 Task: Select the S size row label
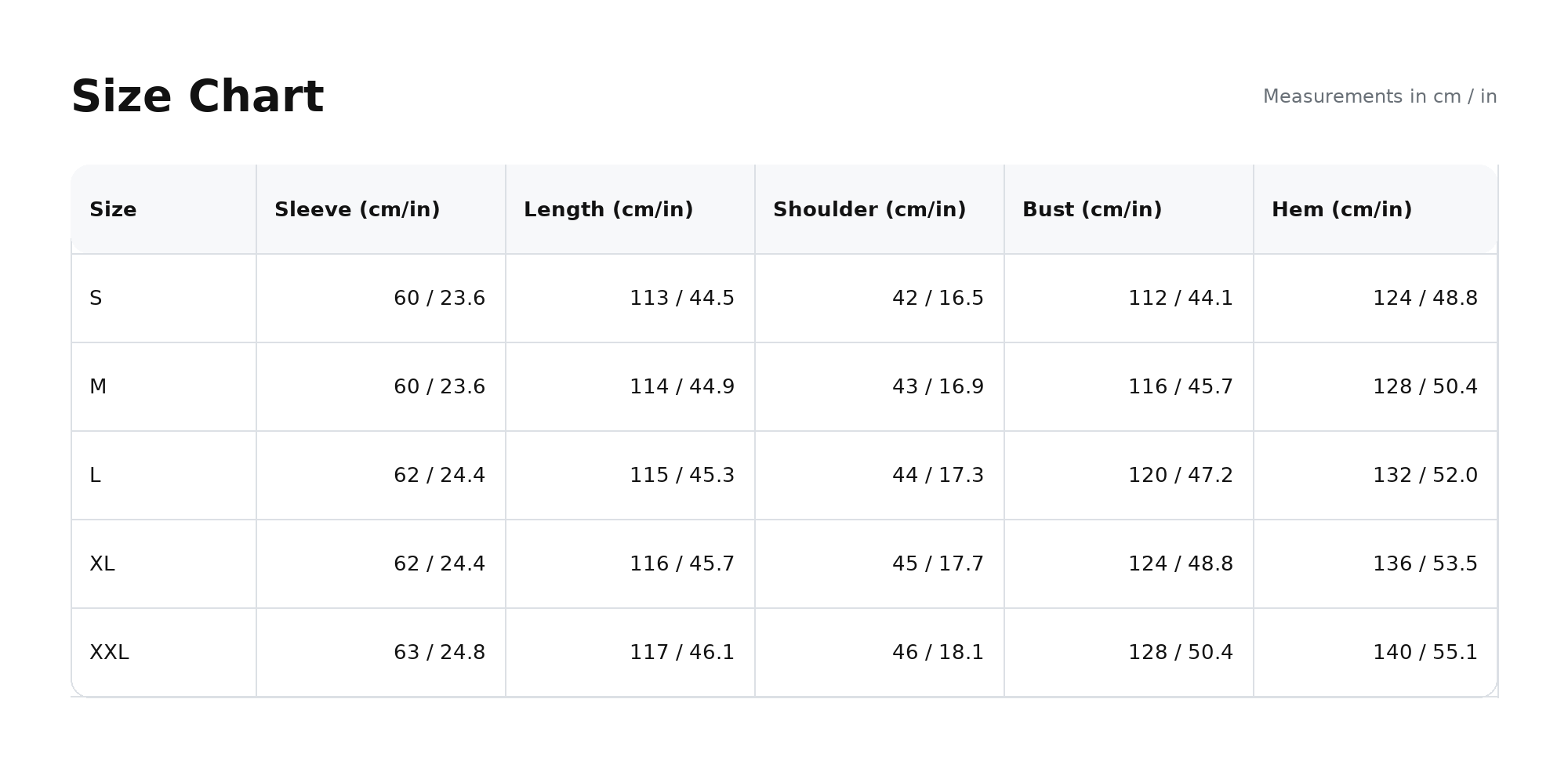tap(96, 299)
